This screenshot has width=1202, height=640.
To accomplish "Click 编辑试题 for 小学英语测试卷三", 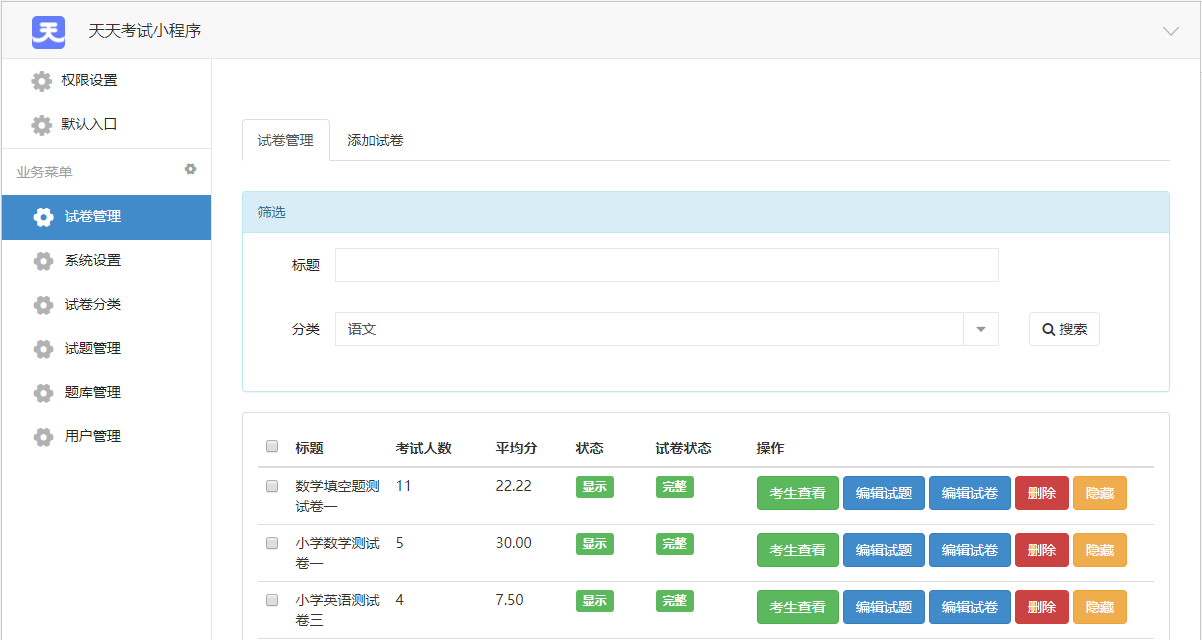I will coord(884,607).
